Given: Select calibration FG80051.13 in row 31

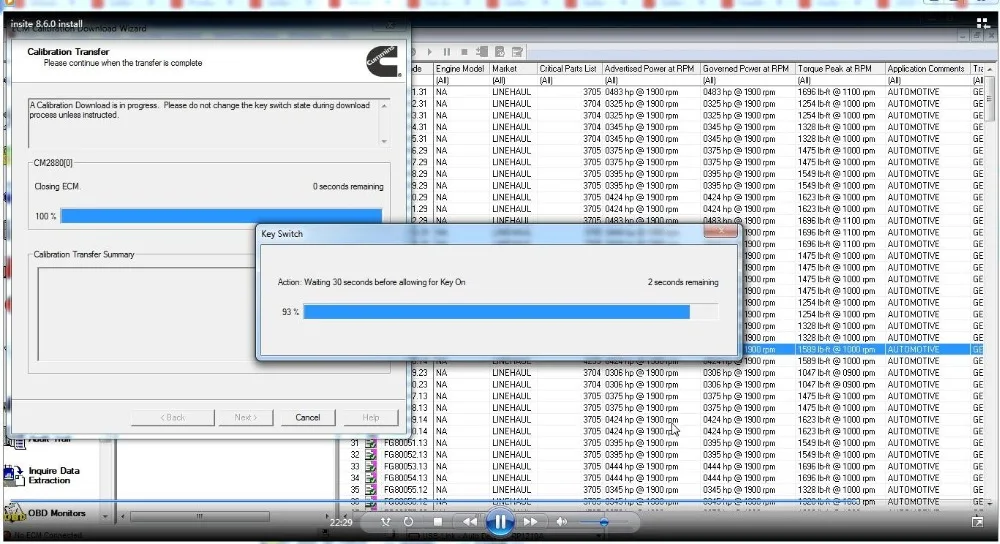Looking at the screenshot, I should 406,443.
